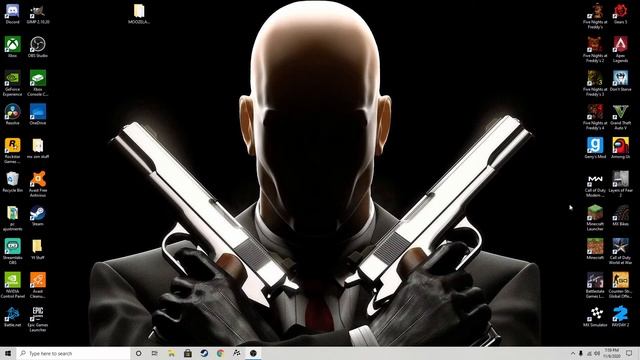Open the checkered flag taskbar app

click(x=237, y=353)
